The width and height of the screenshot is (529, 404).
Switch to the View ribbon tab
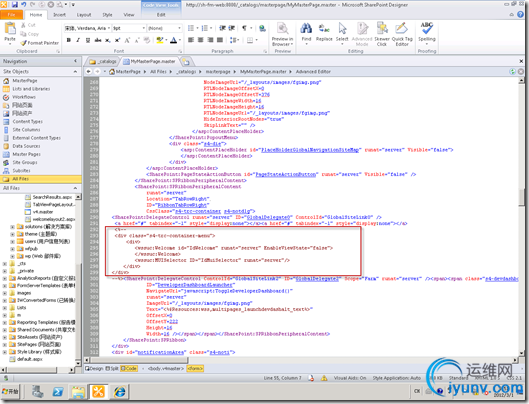click(129, 15)
